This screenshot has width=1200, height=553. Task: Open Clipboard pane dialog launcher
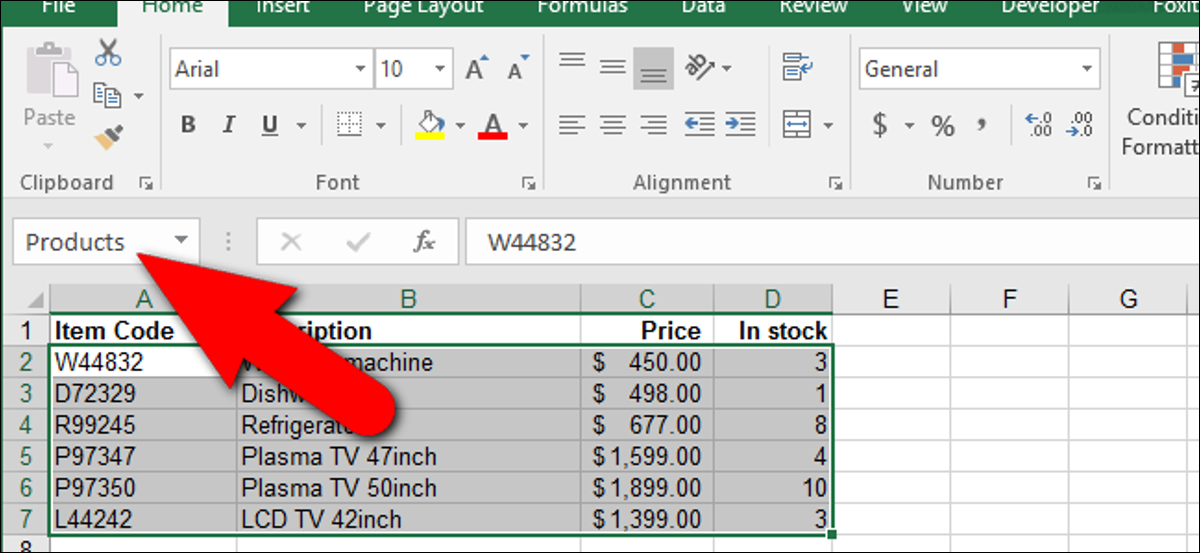click(x=146, y=183)
